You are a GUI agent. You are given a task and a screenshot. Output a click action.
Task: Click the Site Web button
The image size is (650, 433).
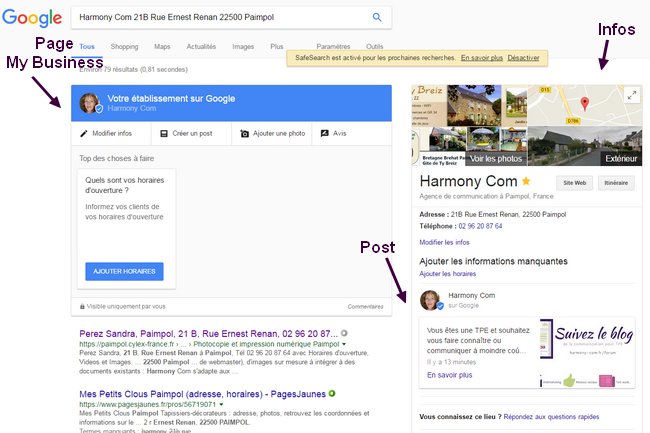click(575, 183)
